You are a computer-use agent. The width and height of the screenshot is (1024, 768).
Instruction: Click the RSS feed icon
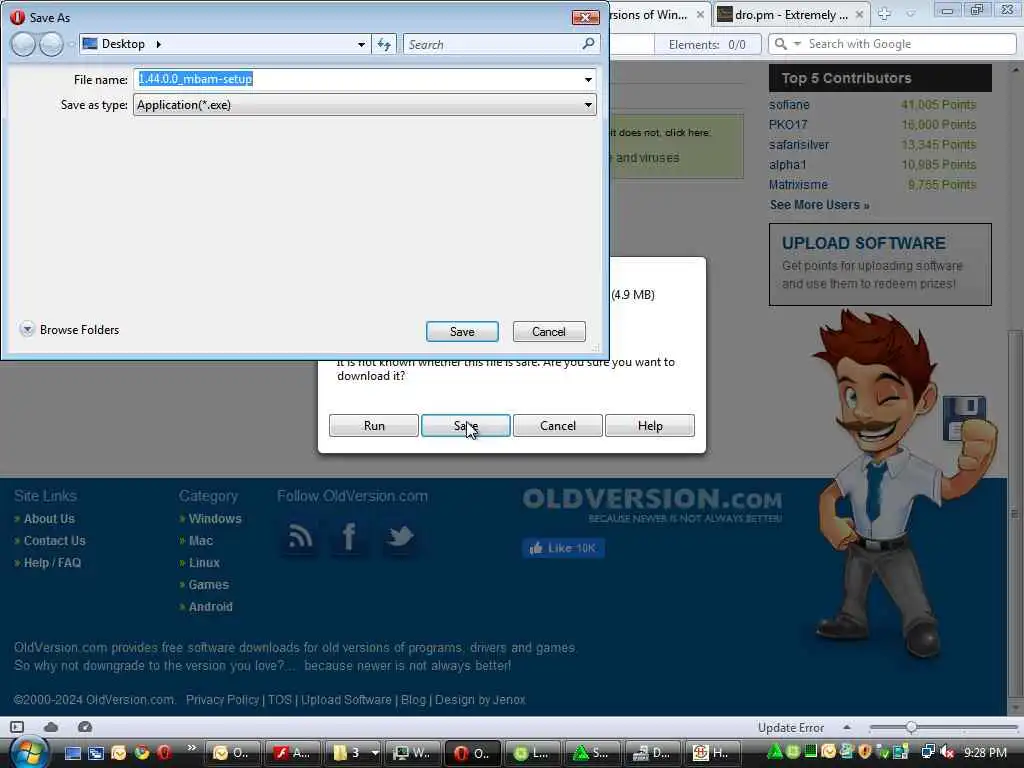click(300, 537)
